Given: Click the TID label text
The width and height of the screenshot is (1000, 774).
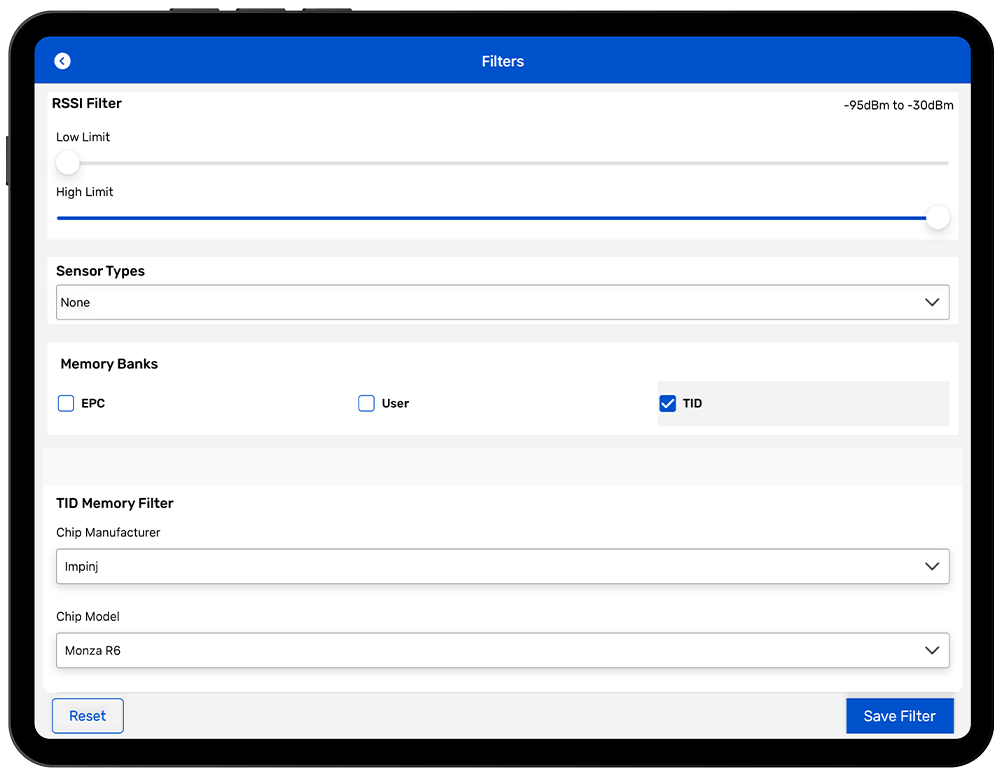Looking at the screenshot, I should (x=692, y=403).
